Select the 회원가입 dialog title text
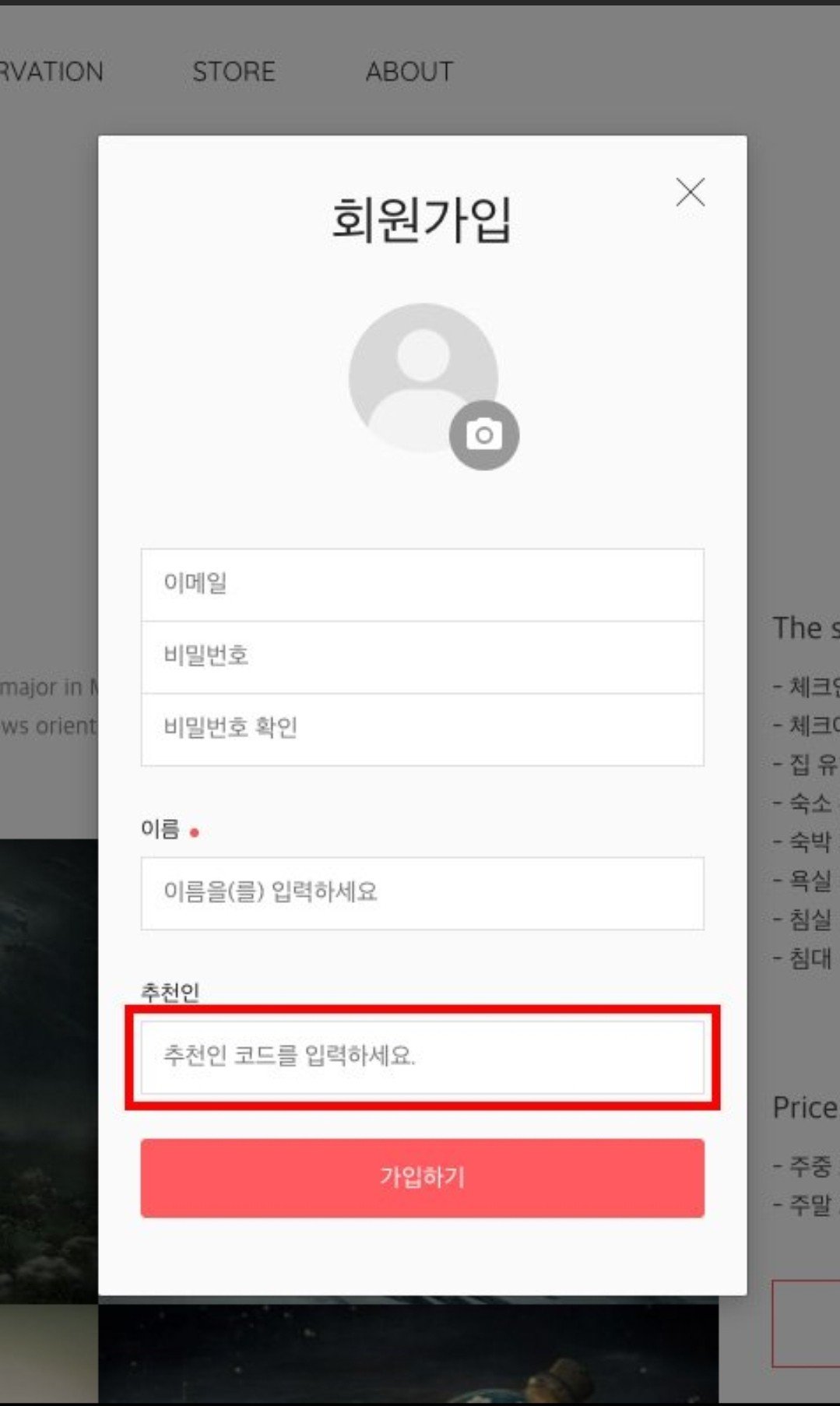The width and height of the screenshot is (840, 1406). pyautogui.click(x=422, y=220)
